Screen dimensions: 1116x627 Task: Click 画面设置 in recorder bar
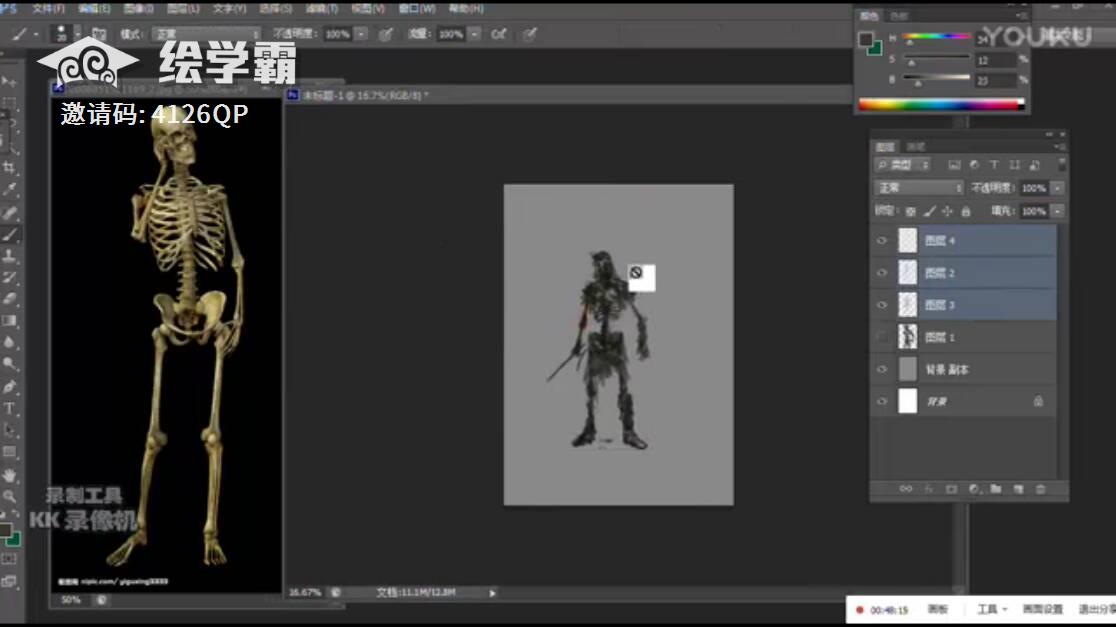pyautogui.click(x=1043, y=609)
